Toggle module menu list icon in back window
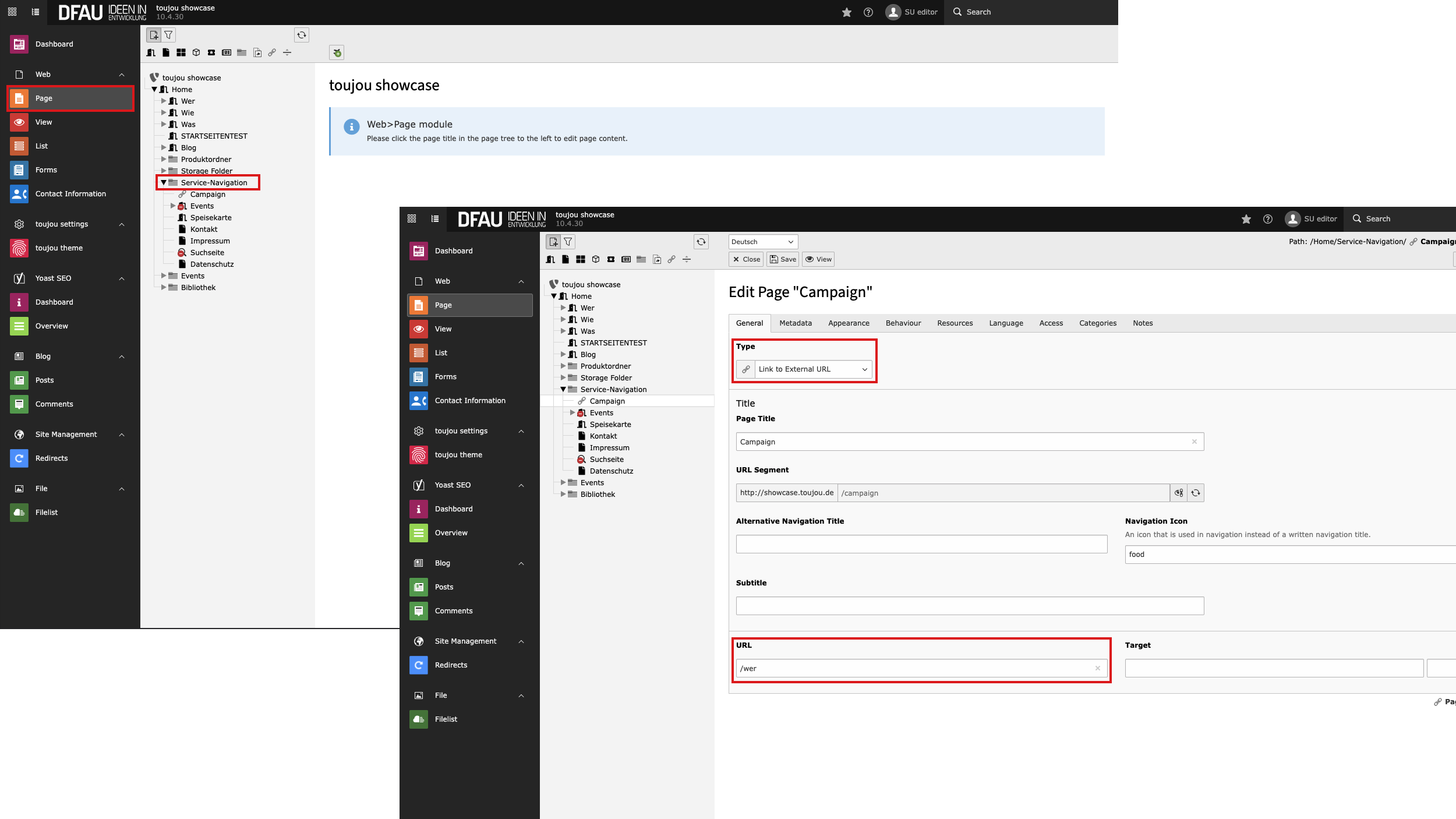The height and width of the screenshot is (819, 1456). coord(36,12)
